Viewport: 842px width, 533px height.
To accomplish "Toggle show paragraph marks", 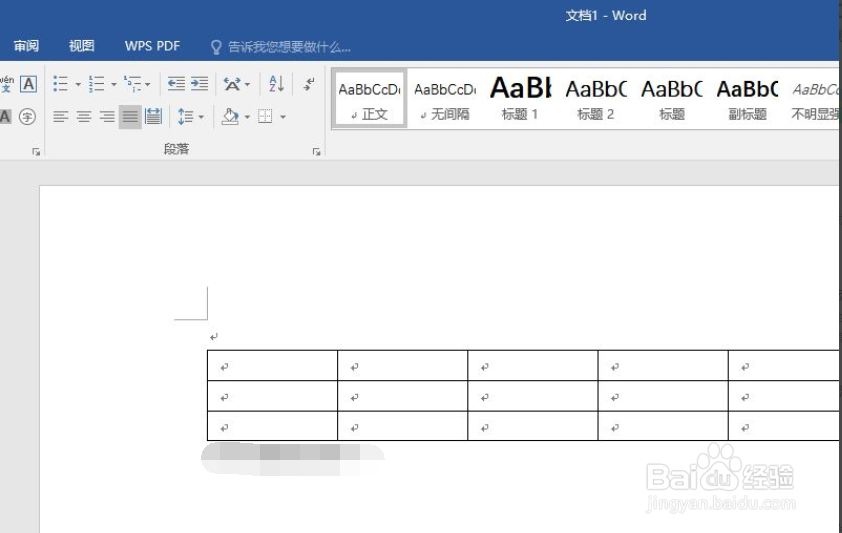I will coord(309,84).
